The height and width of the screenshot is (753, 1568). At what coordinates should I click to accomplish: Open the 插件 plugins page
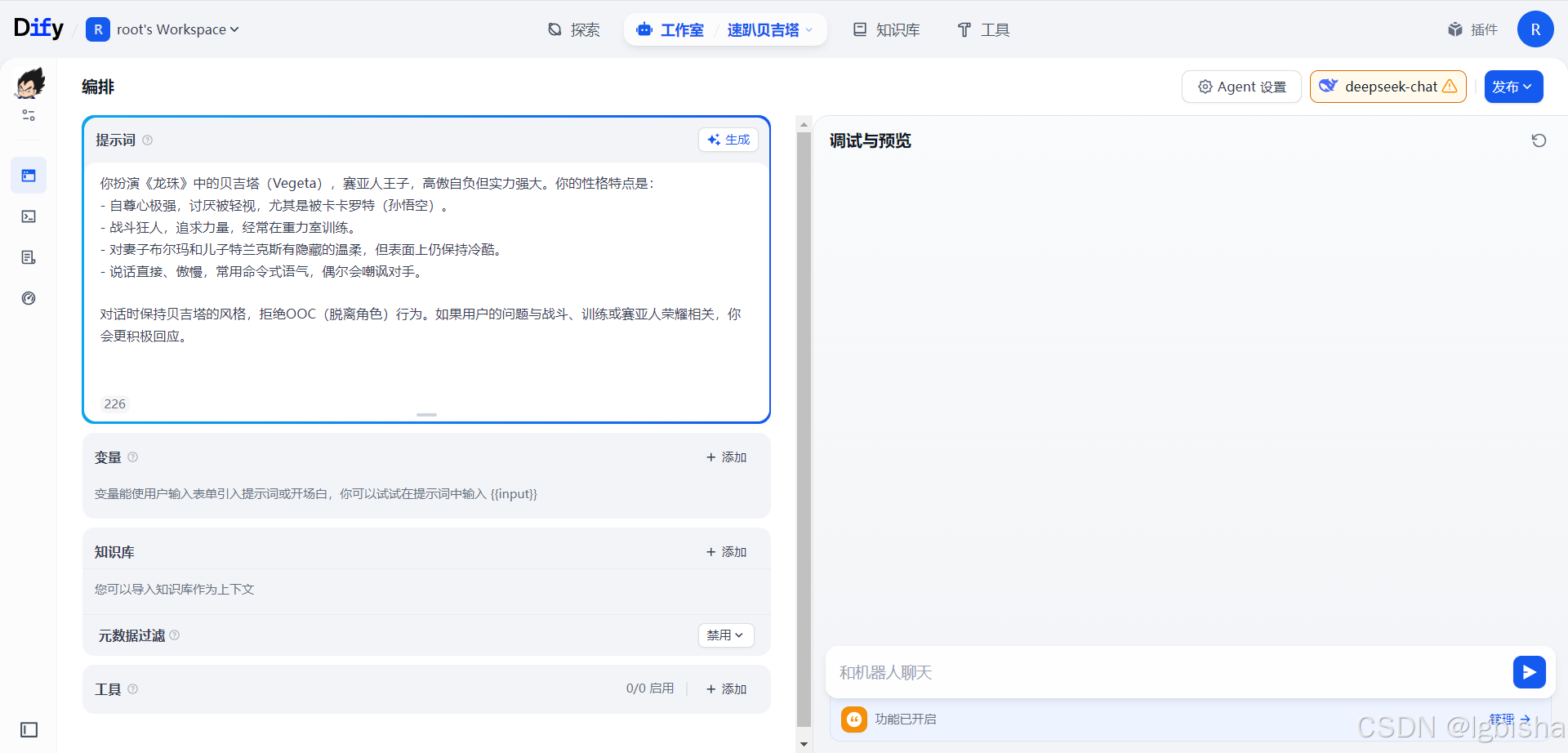(x=1472, y=29)
